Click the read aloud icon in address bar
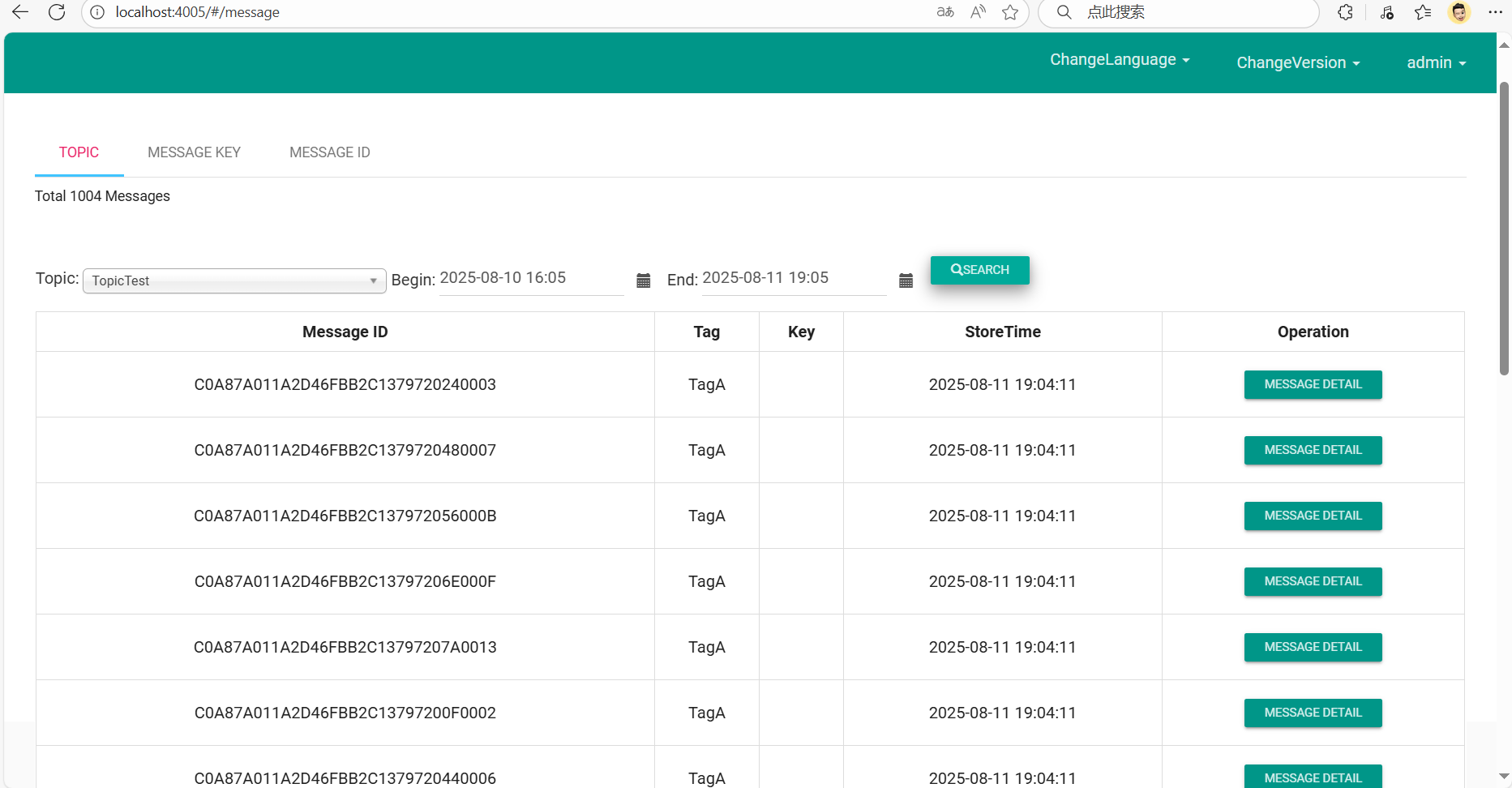The image size is (1512, 788). (978, 12)
